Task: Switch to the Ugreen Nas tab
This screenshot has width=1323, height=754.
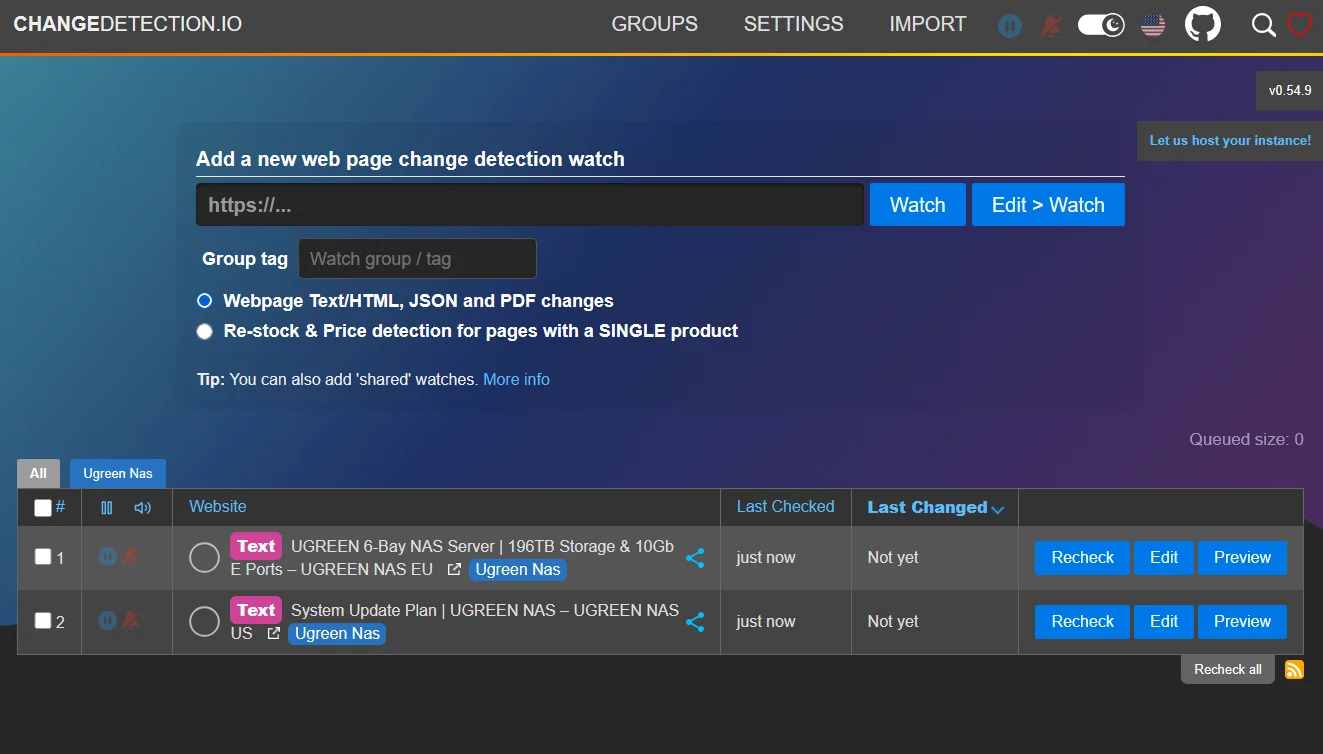Action: [x=118, y=474]
